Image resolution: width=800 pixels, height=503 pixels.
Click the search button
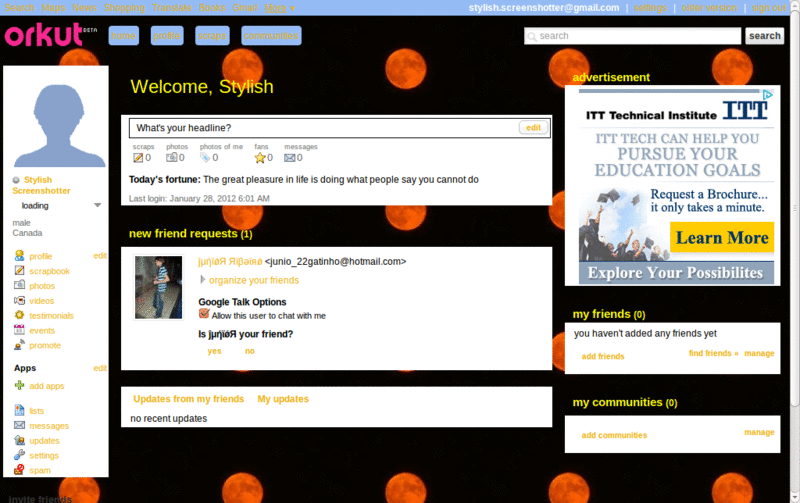pos(764,36)
